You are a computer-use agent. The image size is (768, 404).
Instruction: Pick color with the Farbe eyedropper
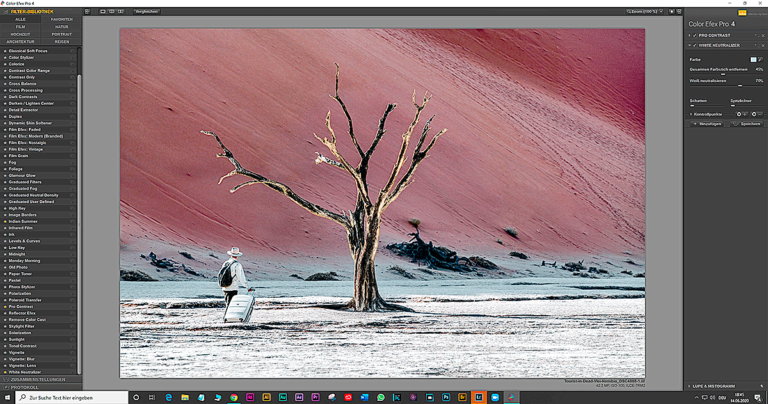(760, 59)
